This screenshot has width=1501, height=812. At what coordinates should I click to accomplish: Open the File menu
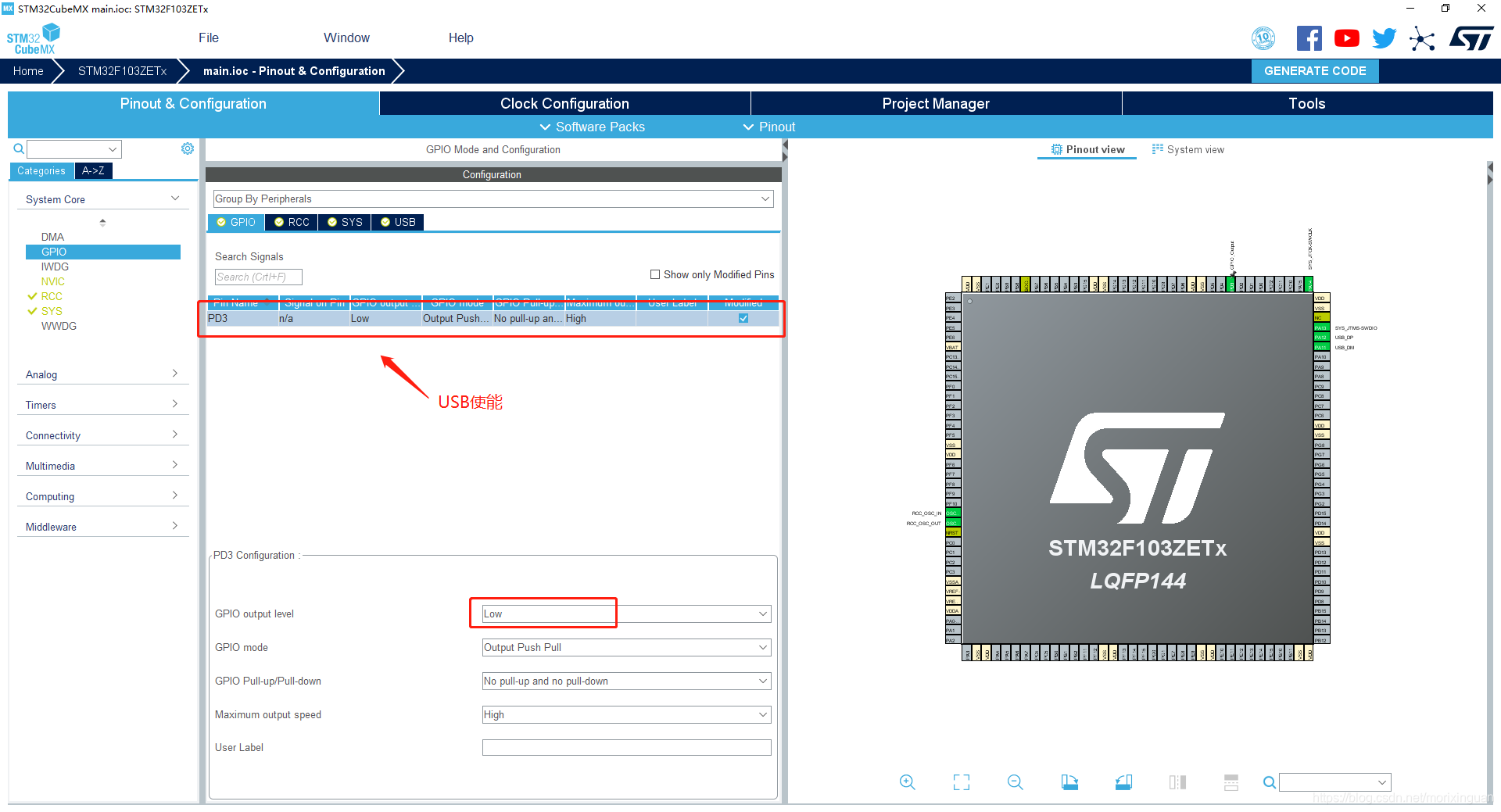(208, 38)
